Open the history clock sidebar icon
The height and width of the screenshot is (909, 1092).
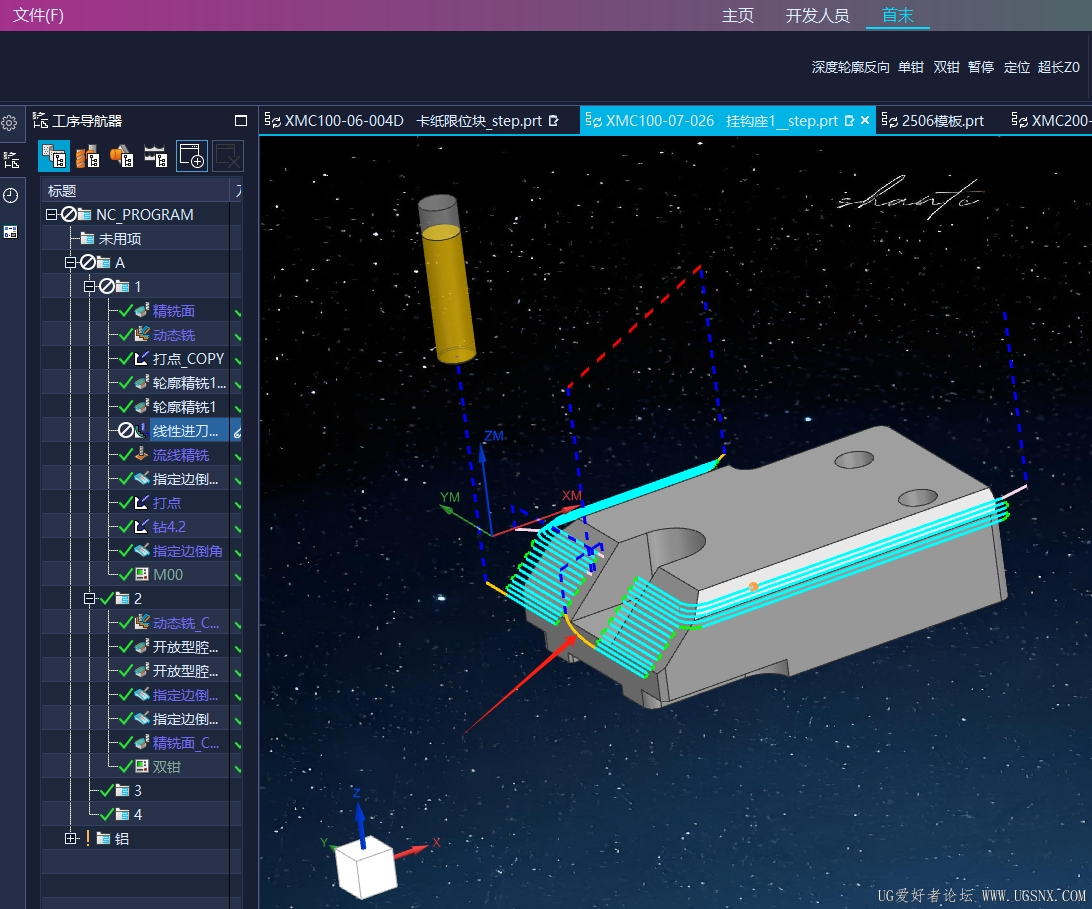click(10, 195)
